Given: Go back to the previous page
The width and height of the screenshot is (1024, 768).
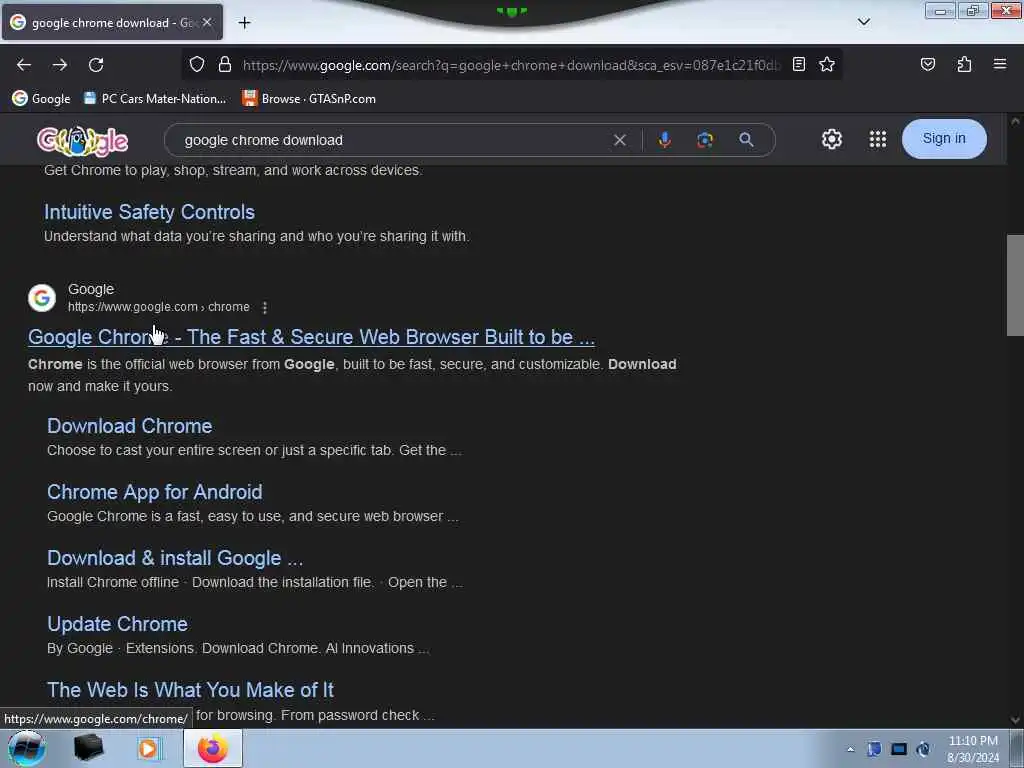Looking at the screenshot, I should (x=24, y=65).
